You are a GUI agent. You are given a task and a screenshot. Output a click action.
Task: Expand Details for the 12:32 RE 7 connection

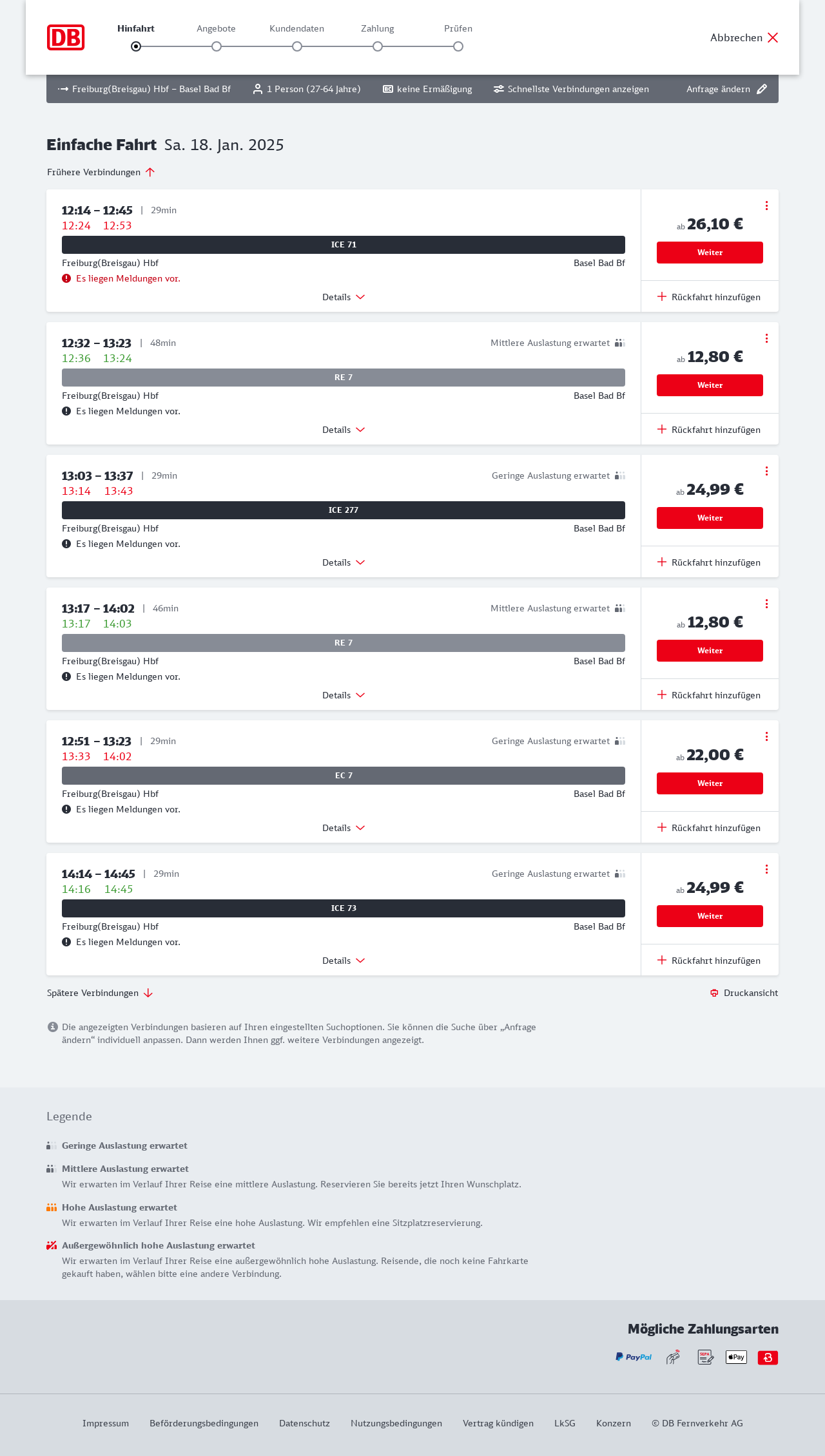[344, 430]
